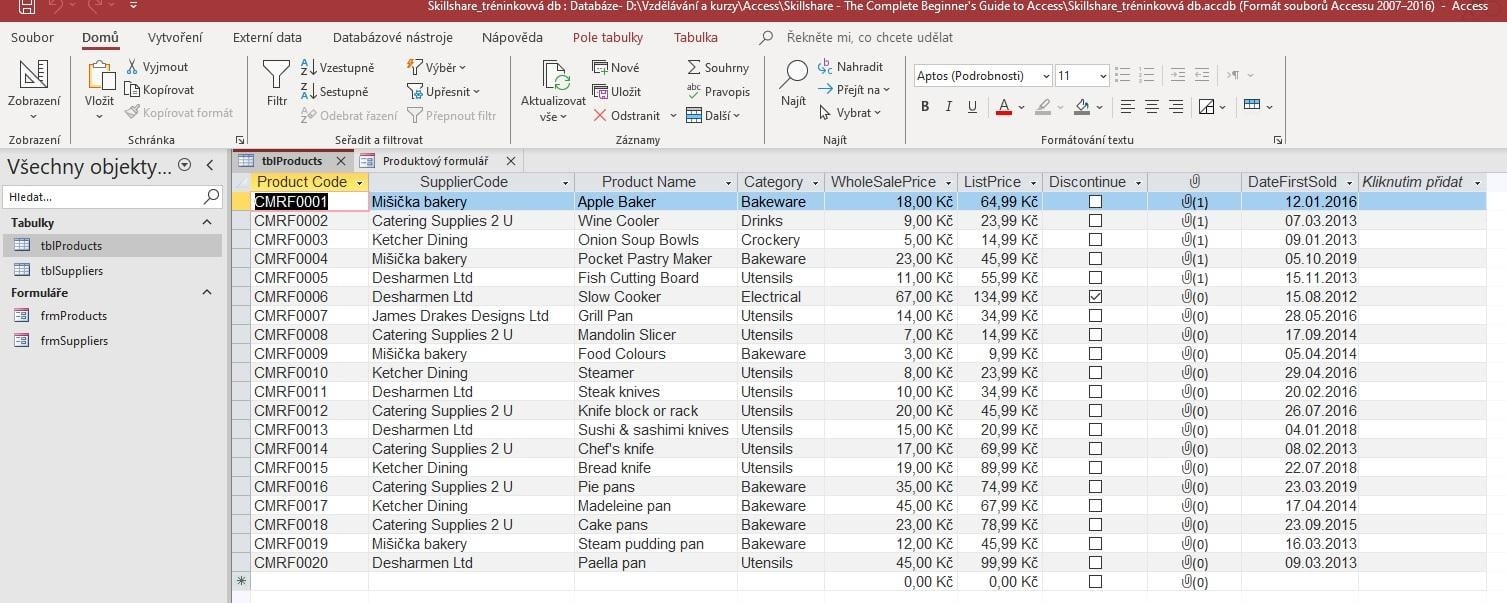Create new record with Nové
This screenshot has width=1507, height=603.
[x=616, y=67]
